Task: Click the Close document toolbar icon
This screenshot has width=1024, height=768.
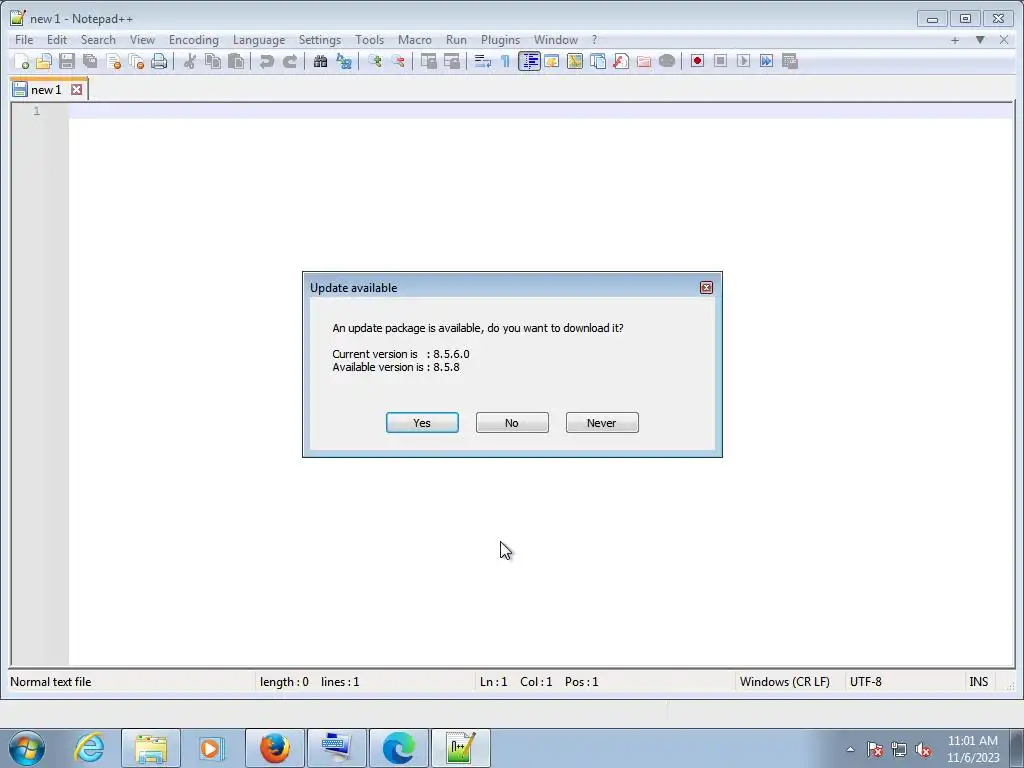Action: coord(114,61)
